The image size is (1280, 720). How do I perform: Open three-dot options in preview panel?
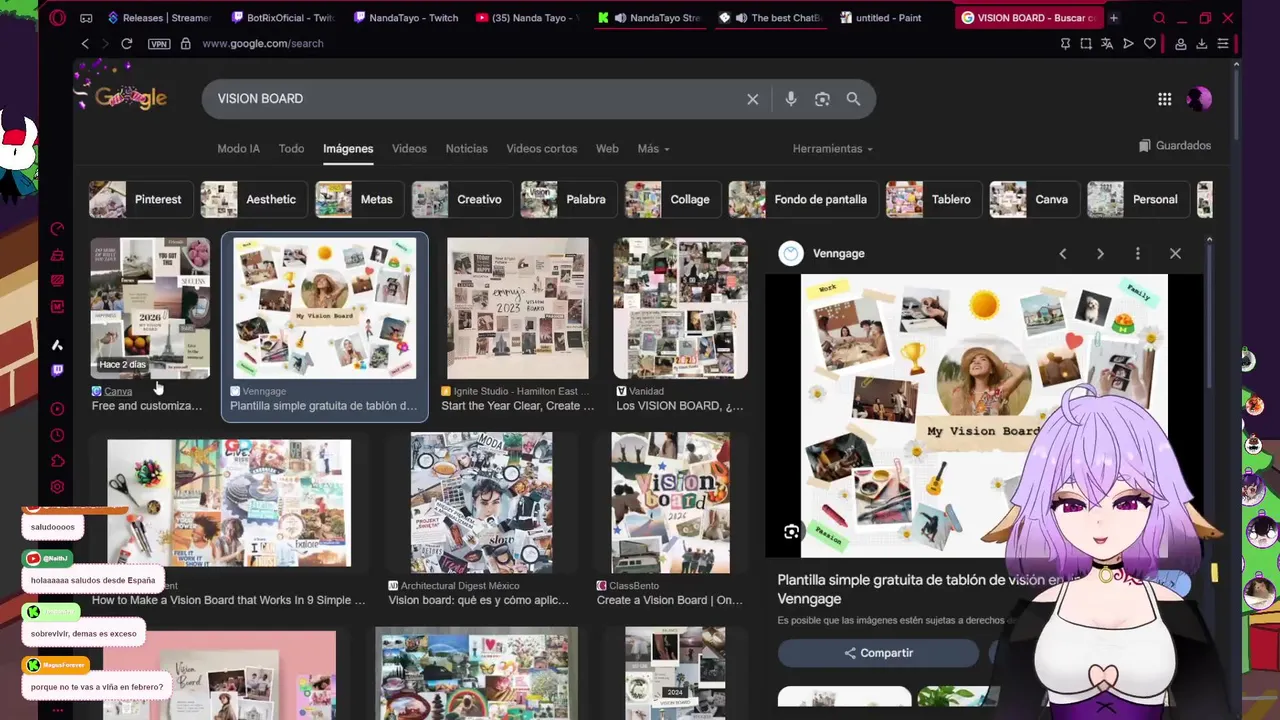[x=1137, y=254]
